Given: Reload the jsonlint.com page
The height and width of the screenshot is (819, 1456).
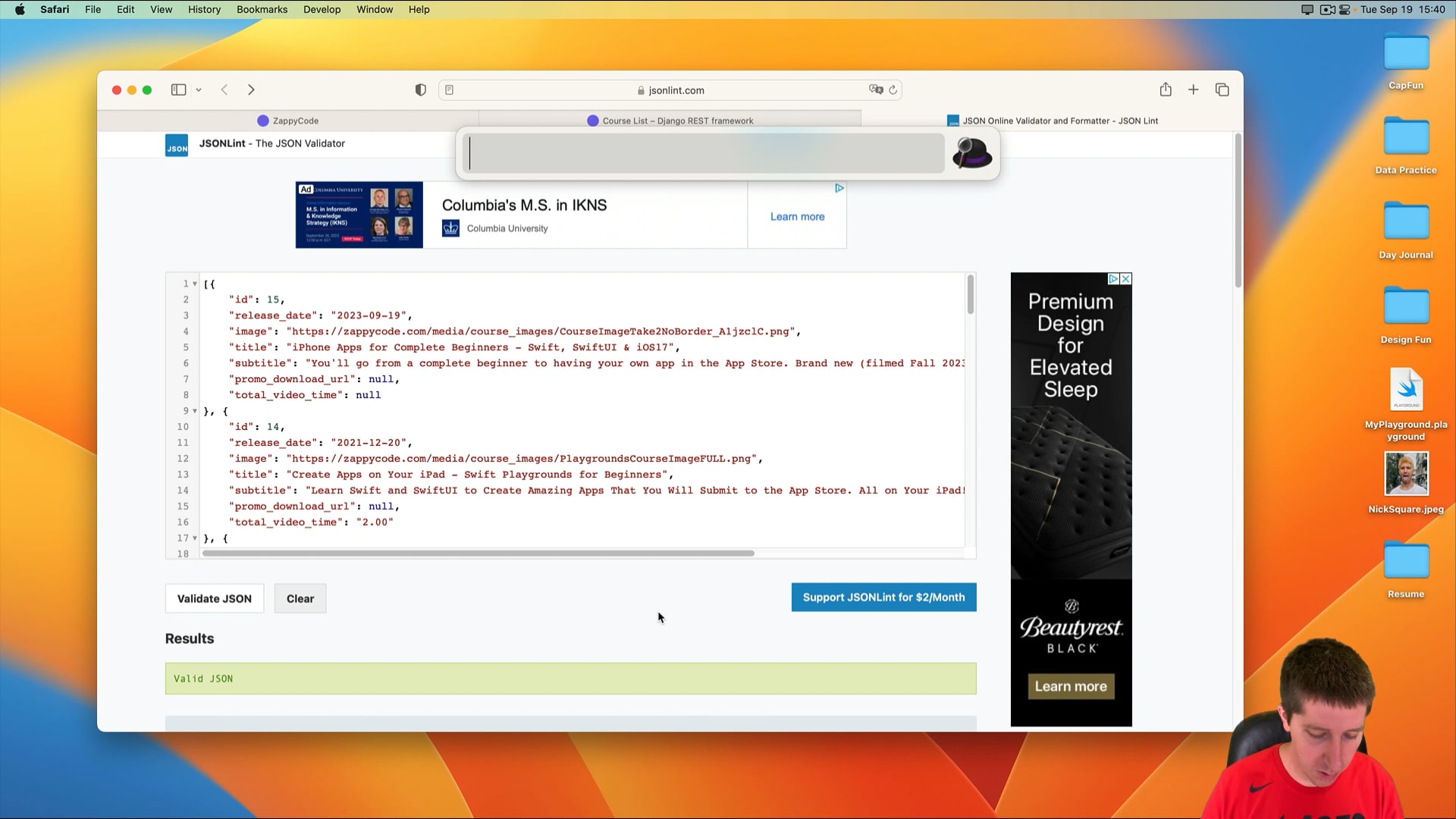Looking at the screenshot, I should [x=893, y=89].
